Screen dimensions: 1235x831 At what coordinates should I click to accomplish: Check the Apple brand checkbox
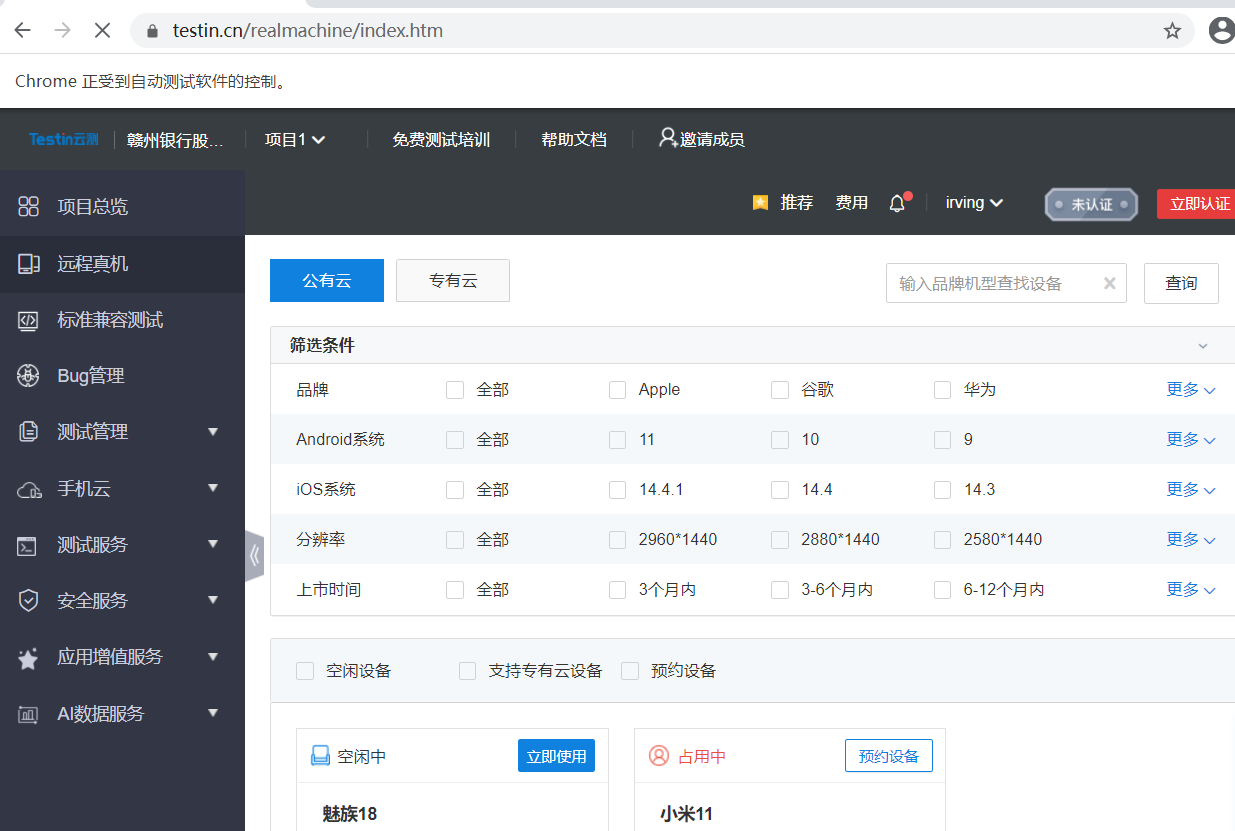point(617,390)
